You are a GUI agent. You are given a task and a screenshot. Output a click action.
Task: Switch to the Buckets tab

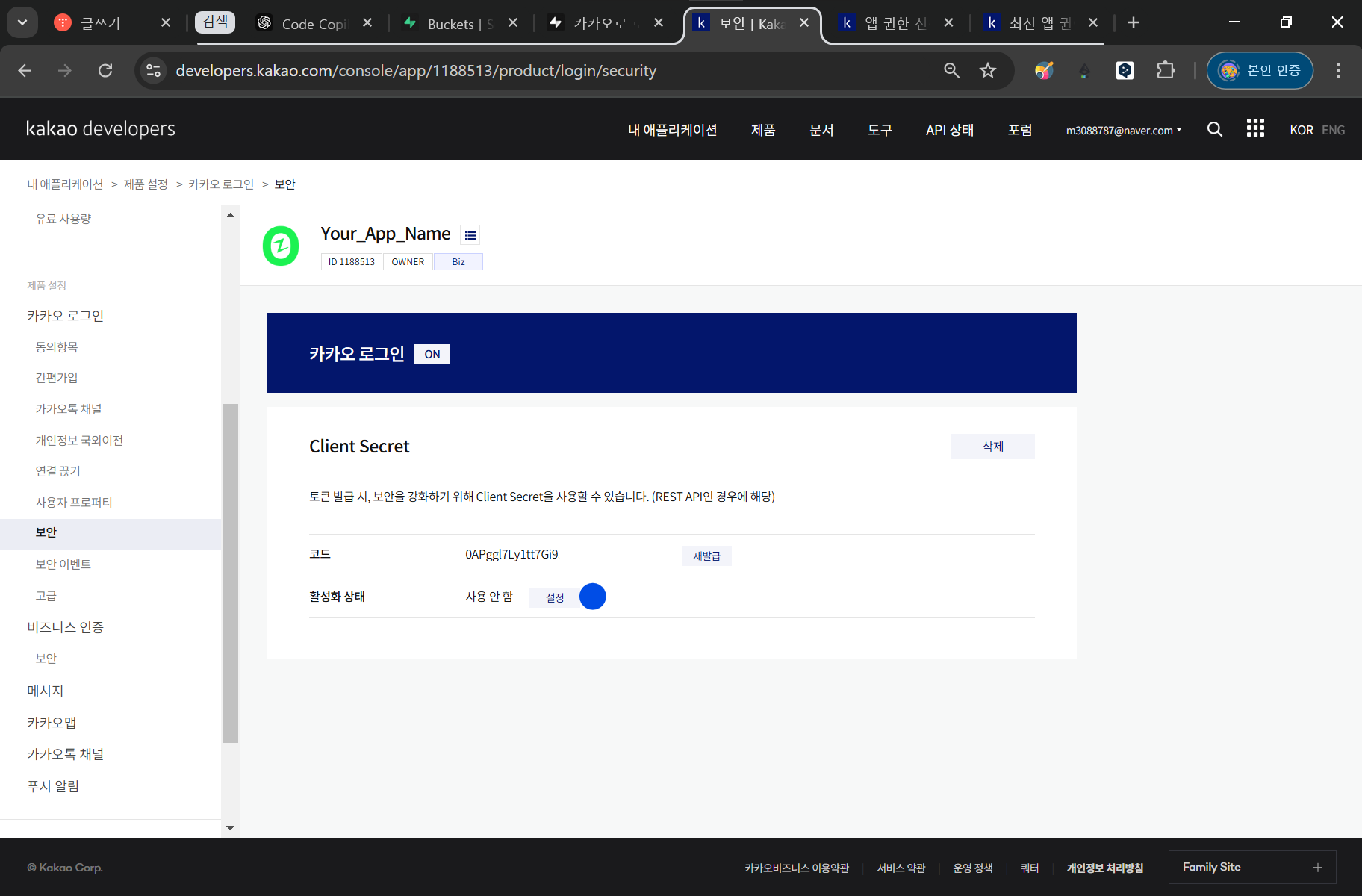coord(459,23)
